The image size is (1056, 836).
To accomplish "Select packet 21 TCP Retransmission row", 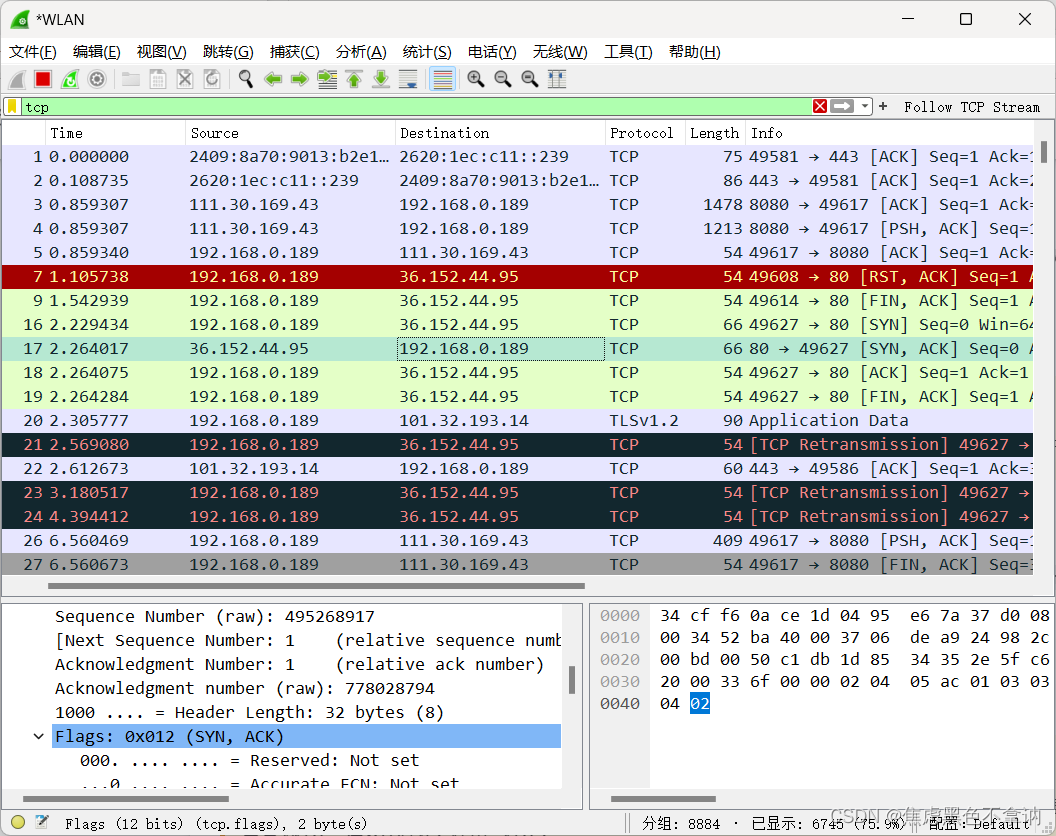I will click(x=517, y=445).
